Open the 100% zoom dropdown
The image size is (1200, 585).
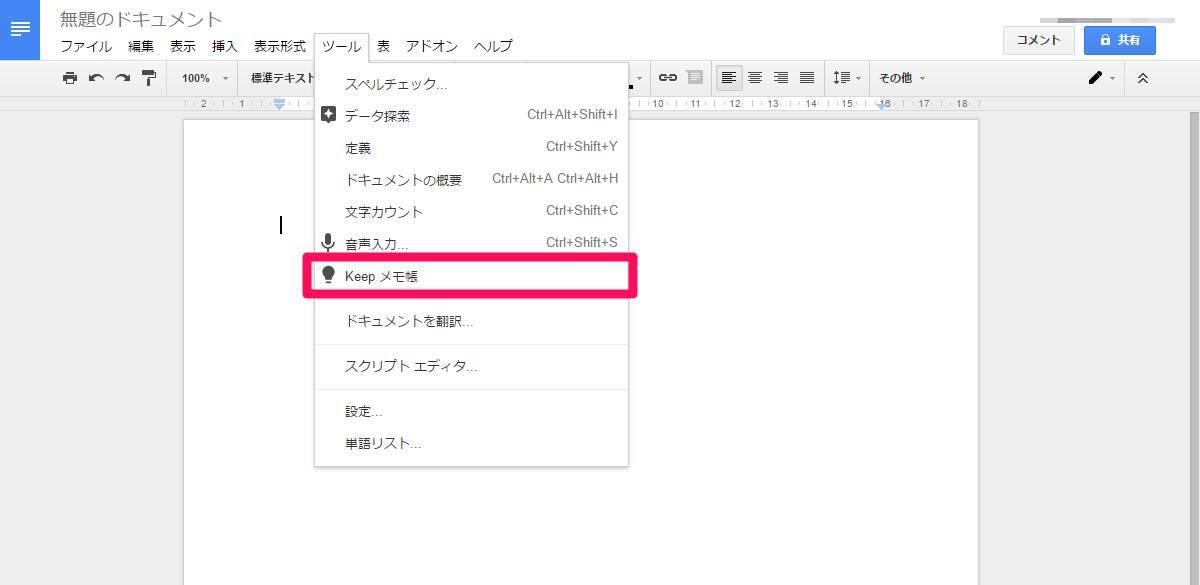(x=205, y=78)
